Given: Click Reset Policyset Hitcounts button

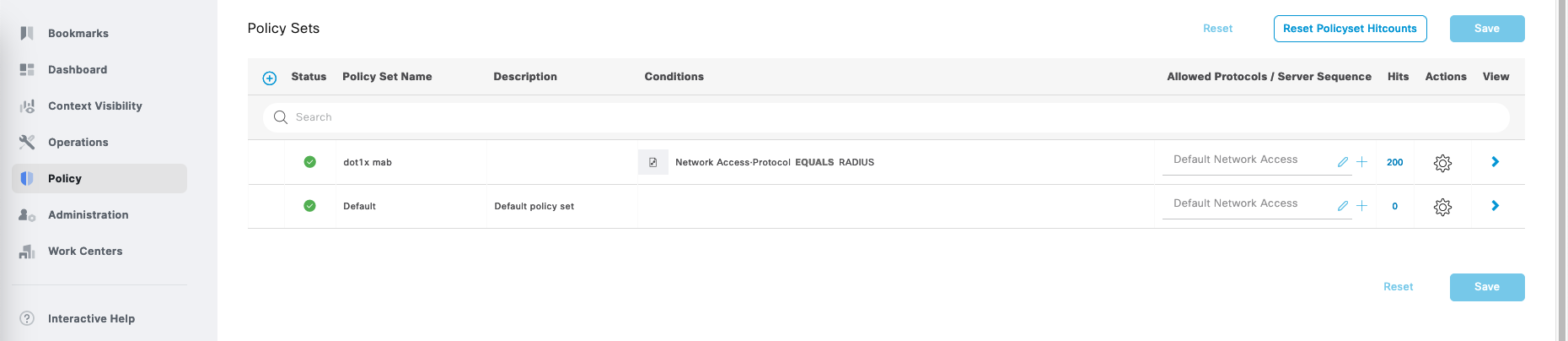Looking at the screenshot, I should point(1350,29).
